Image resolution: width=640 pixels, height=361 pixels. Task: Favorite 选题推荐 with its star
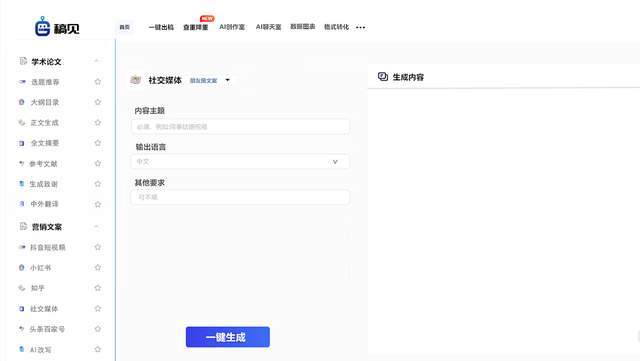click(98, 82)
